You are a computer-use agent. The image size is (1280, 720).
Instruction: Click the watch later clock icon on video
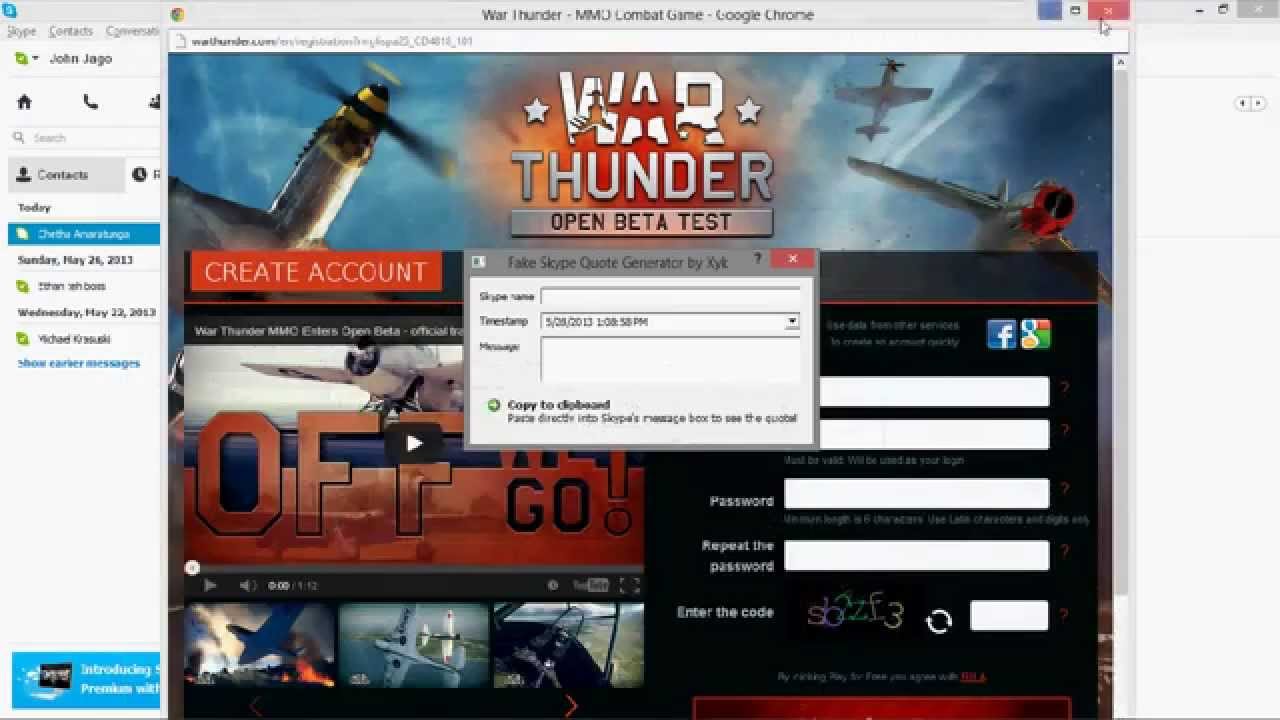coord(552,585)
